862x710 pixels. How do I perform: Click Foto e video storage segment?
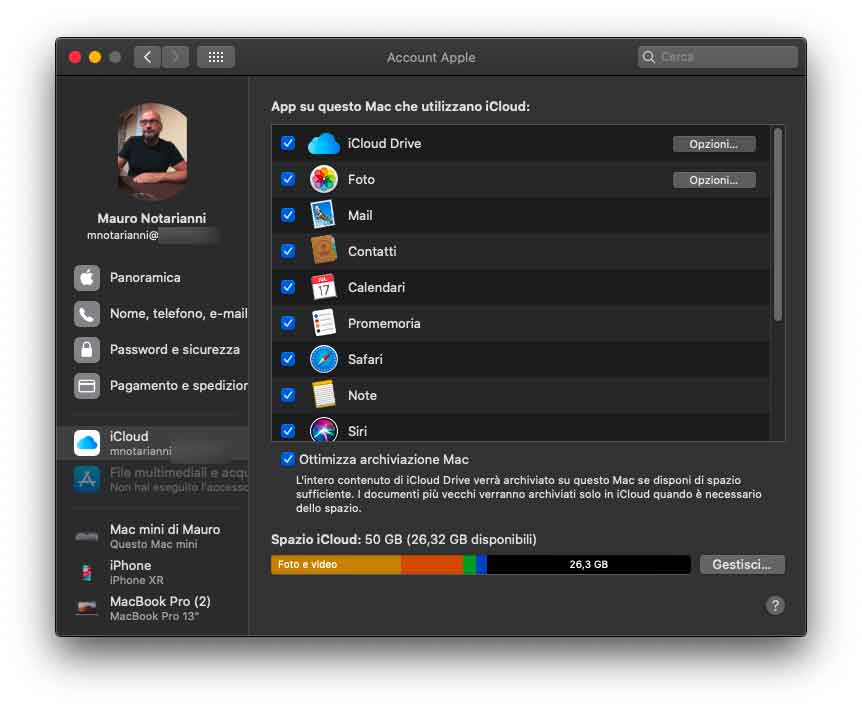click(x=336, y=564)
